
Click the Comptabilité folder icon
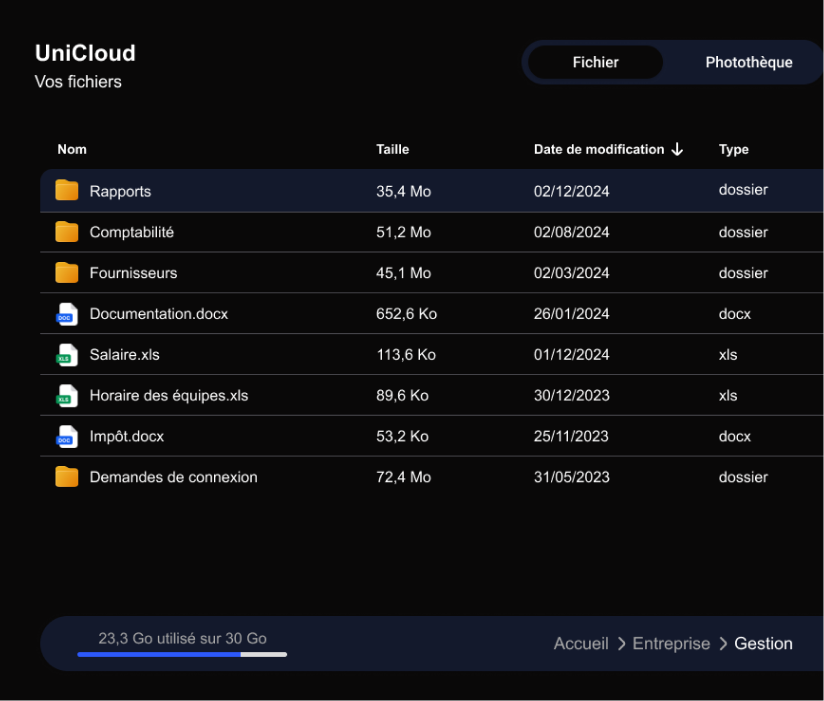(66, 231)
